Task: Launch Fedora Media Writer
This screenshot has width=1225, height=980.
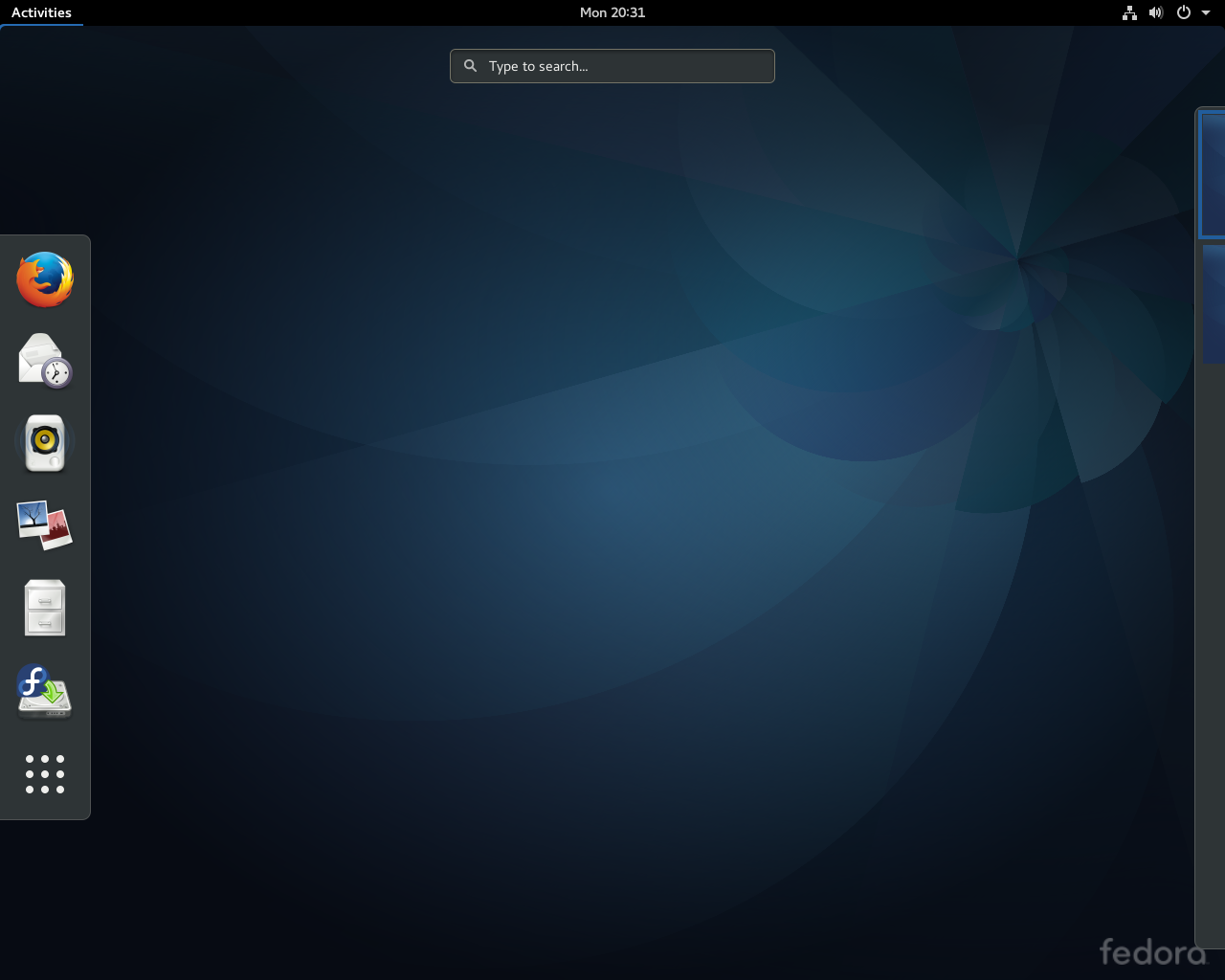Action: coord(44,690)
